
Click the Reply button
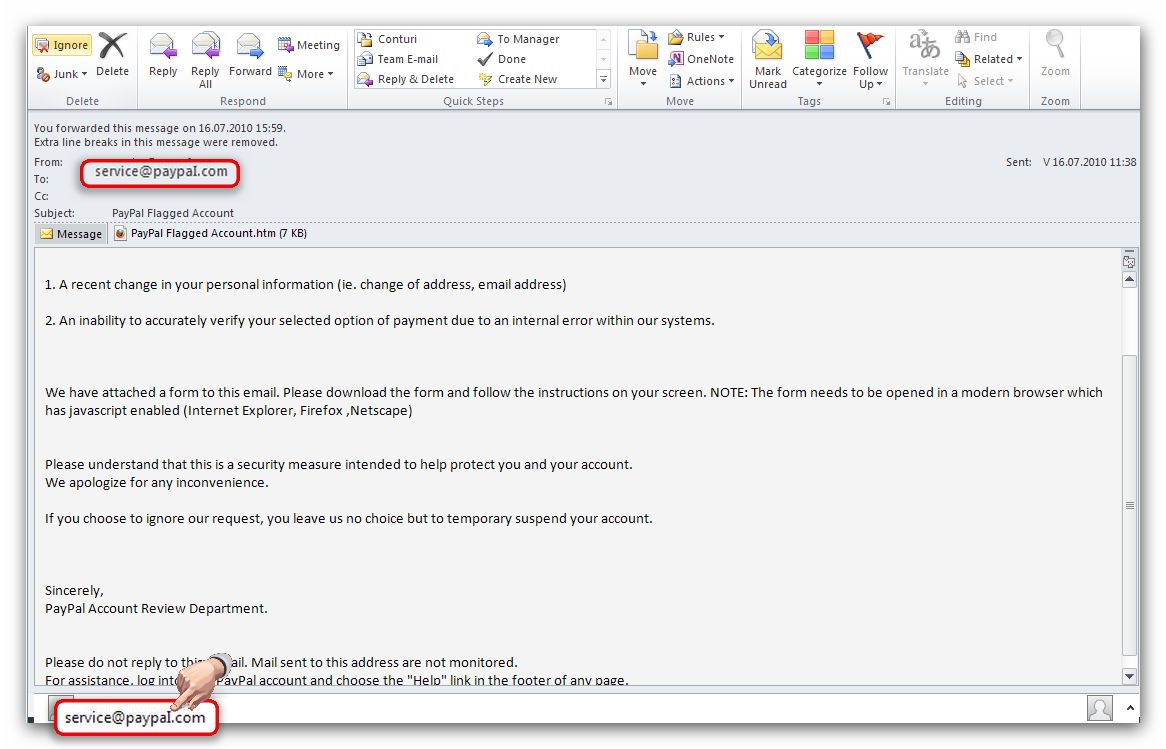(163, 55)
